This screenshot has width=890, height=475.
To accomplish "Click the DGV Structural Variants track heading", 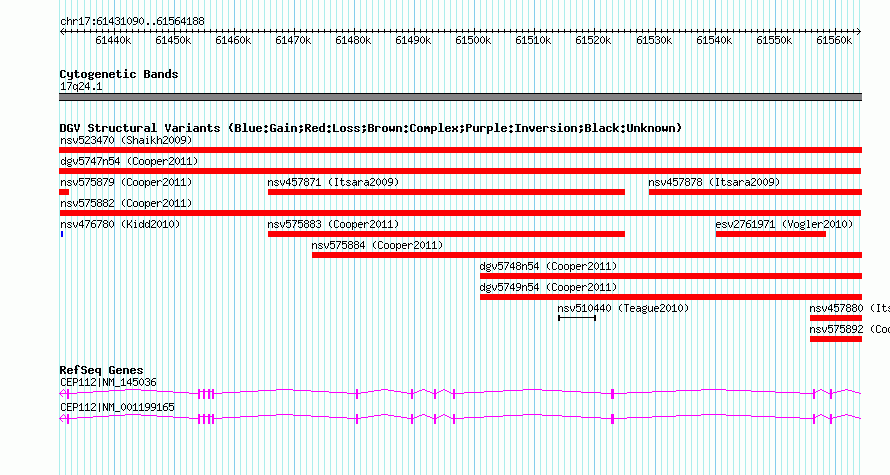I will 370,128.
